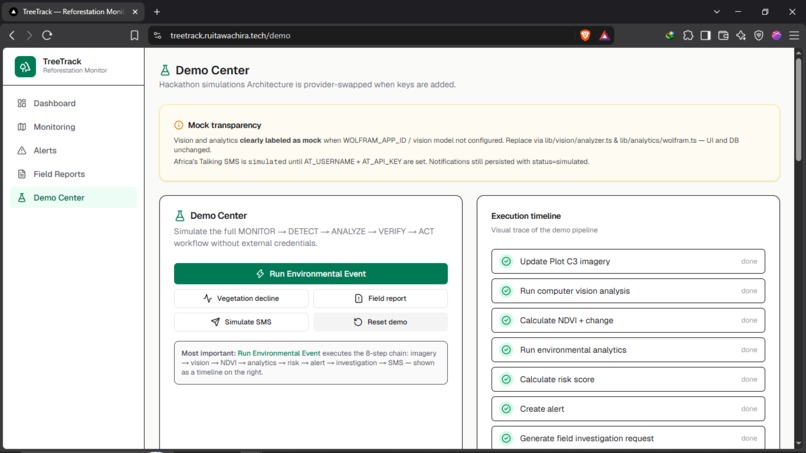Click check icon for Calculate NDVI + change
Image resolution: width=806 pixels, height=453 pixels.
coord(506,320)
